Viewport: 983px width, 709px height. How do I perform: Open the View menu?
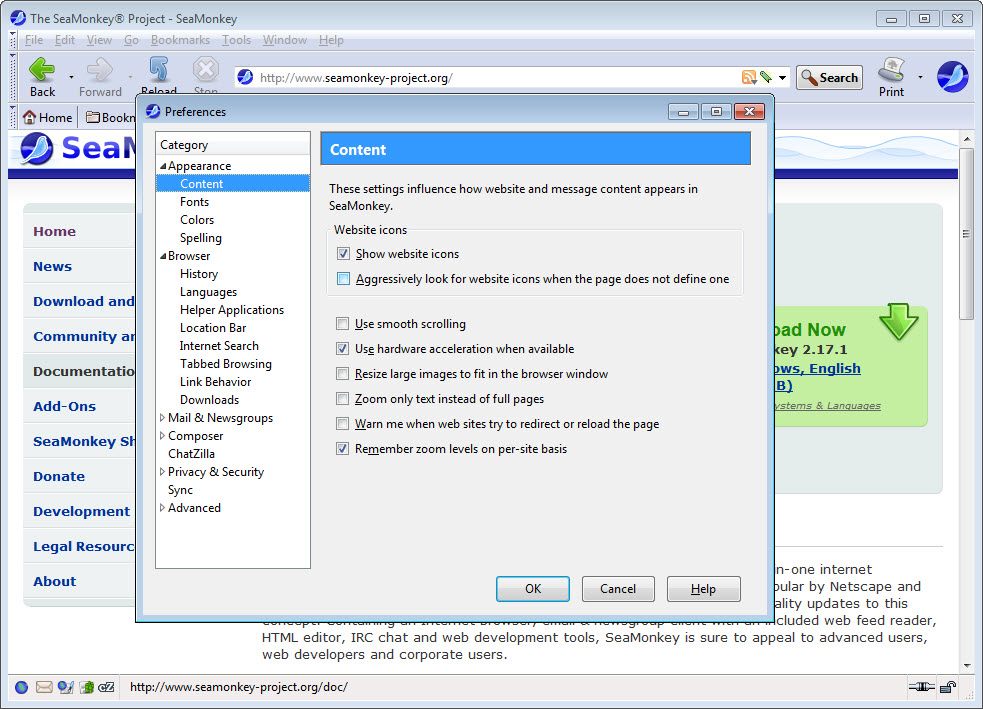point(99,40)
